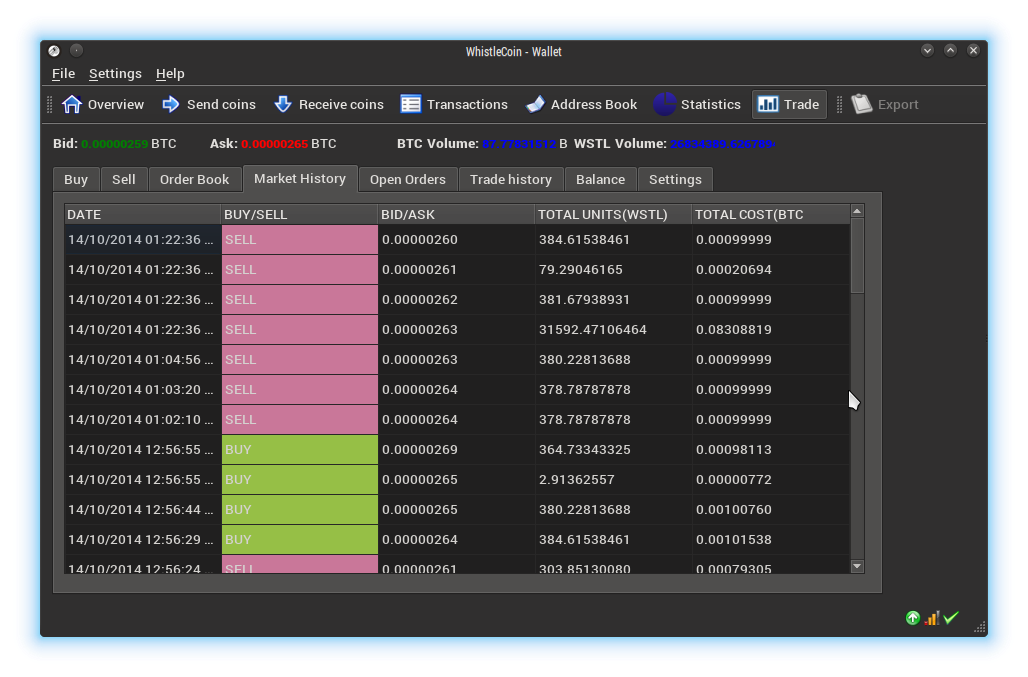
Task: Select the SELL cell priced 0.00000262
Action: pos(300,300)
